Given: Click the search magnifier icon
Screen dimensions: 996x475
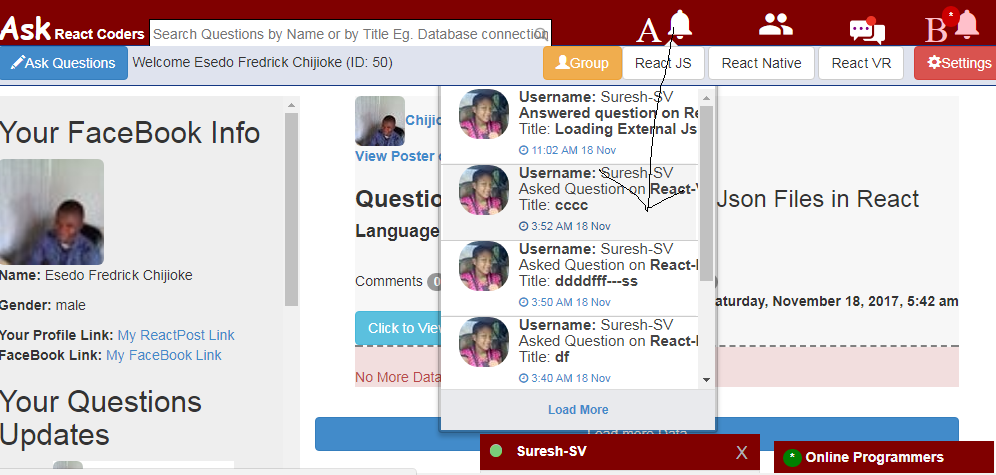Looking at the screenshot, I should [x=541, y=34].
